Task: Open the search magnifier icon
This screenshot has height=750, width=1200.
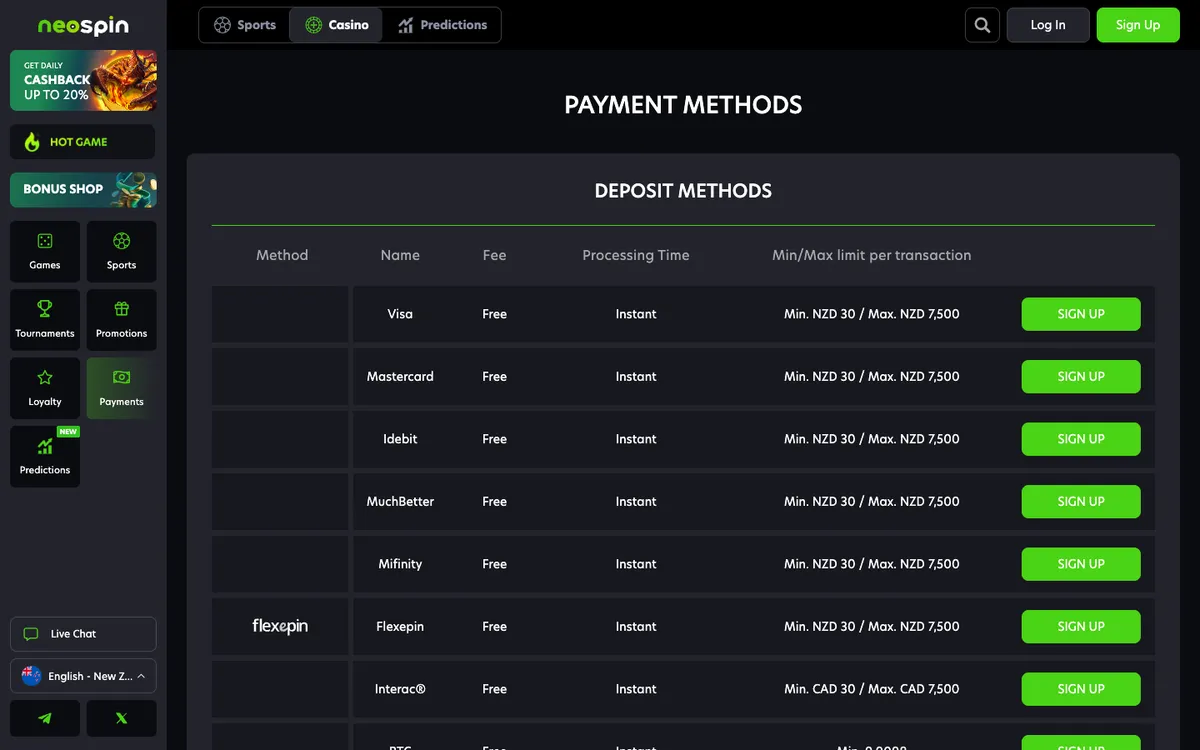Action: pyautogui.click(x=982, y=25)
